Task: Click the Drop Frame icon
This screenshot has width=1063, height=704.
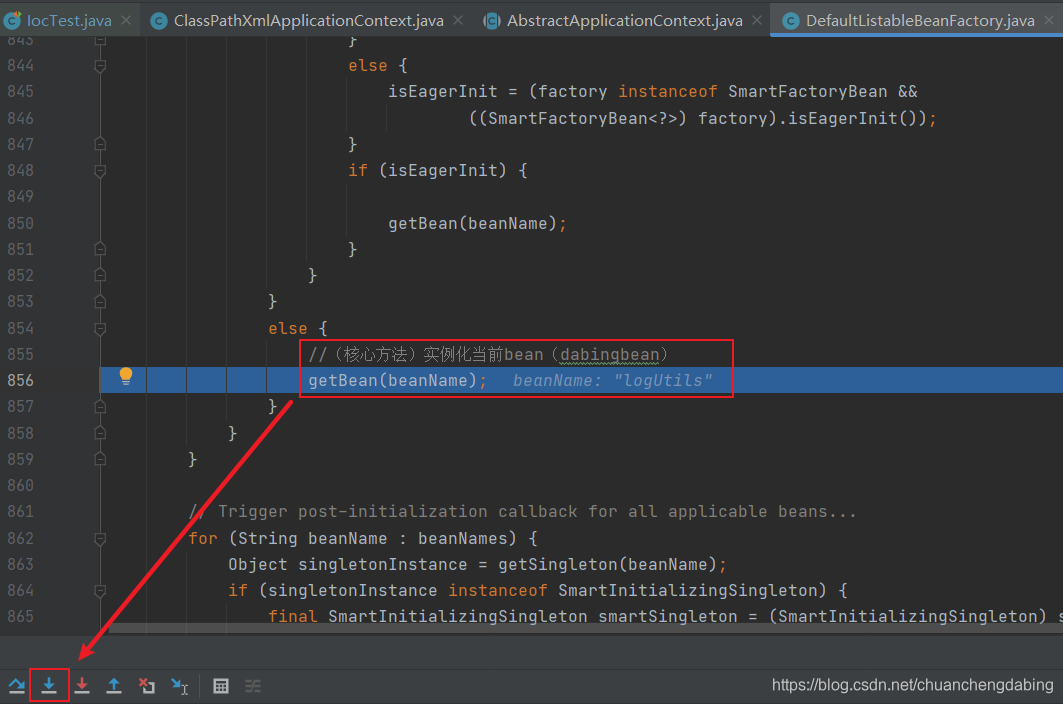Action: (147, 686)
